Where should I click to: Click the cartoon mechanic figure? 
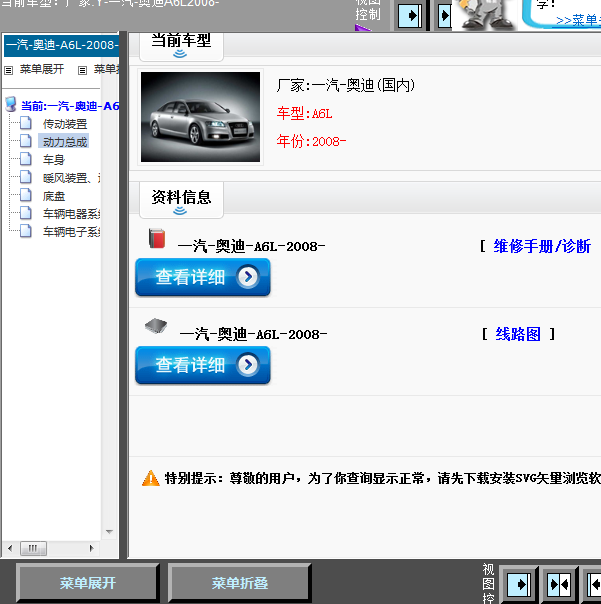(x=486, y=15)
